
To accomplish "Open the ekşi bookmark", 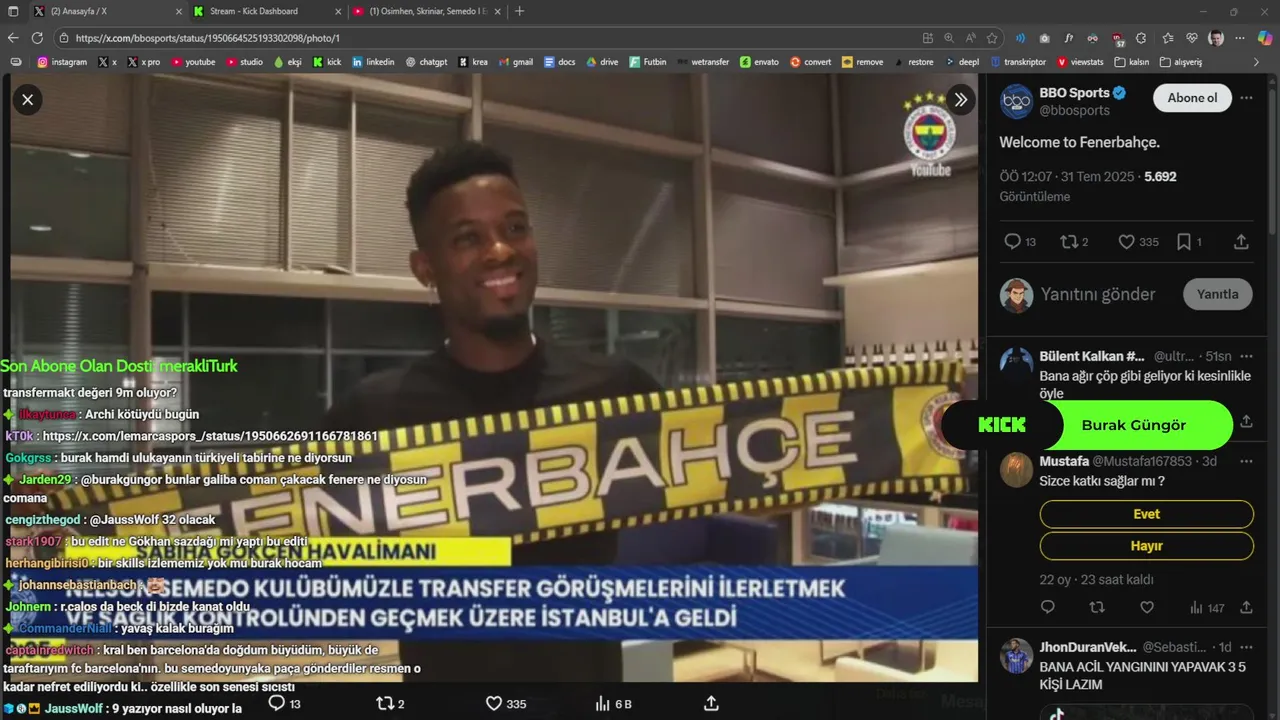I will click(287, 62).
